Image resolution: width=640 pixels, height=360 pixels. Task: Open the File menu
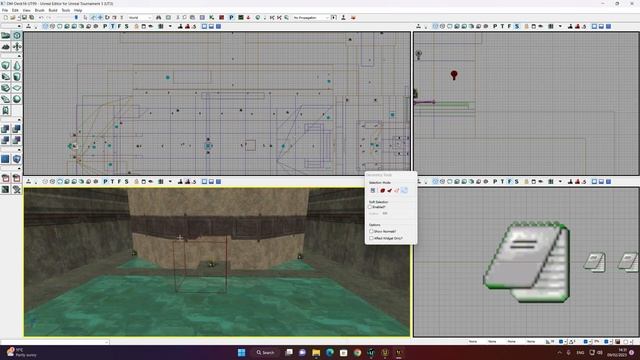[x=5, y=10]
